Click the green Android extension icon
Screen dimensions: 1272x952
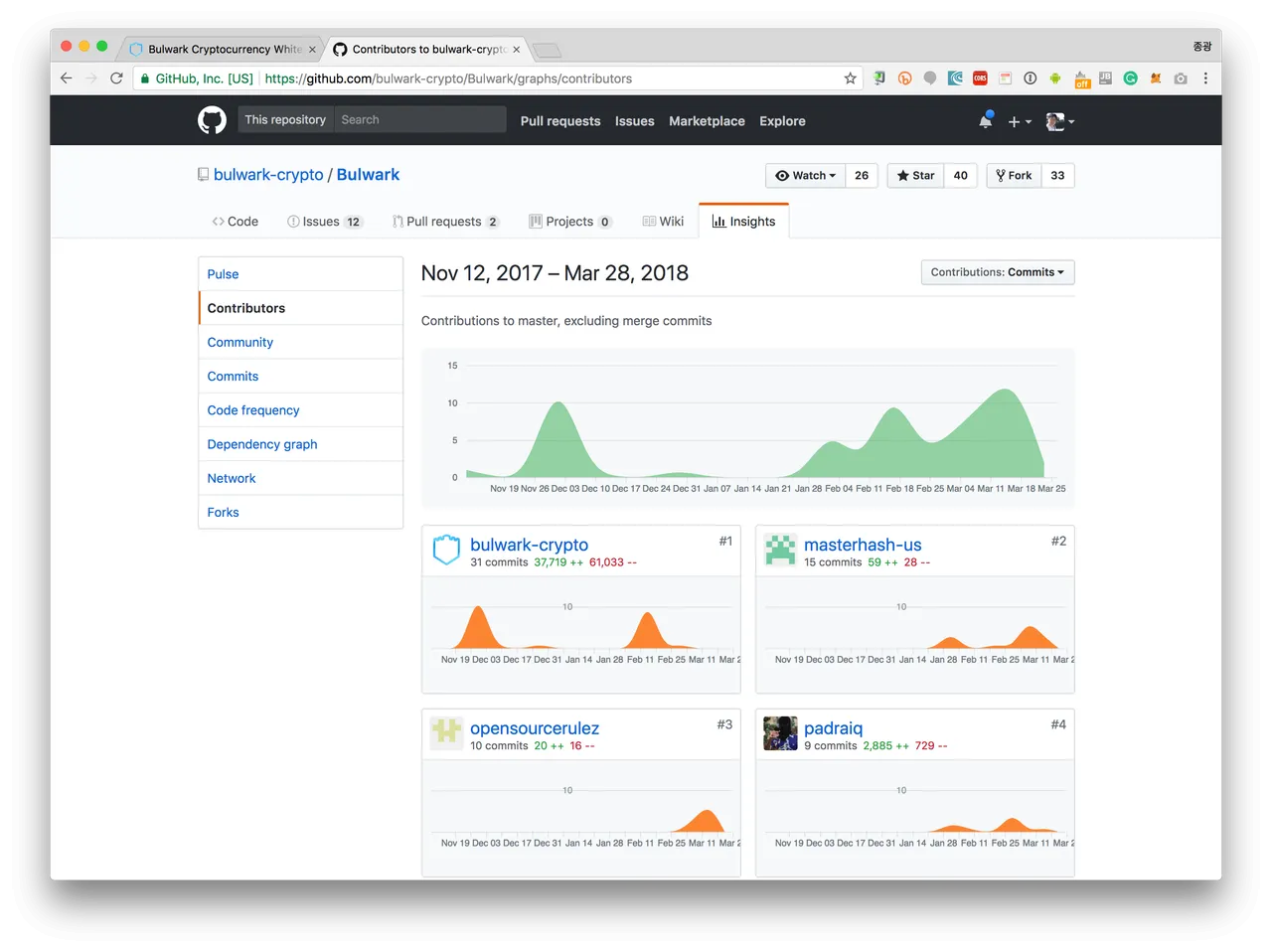click(x=1055, y=79)
